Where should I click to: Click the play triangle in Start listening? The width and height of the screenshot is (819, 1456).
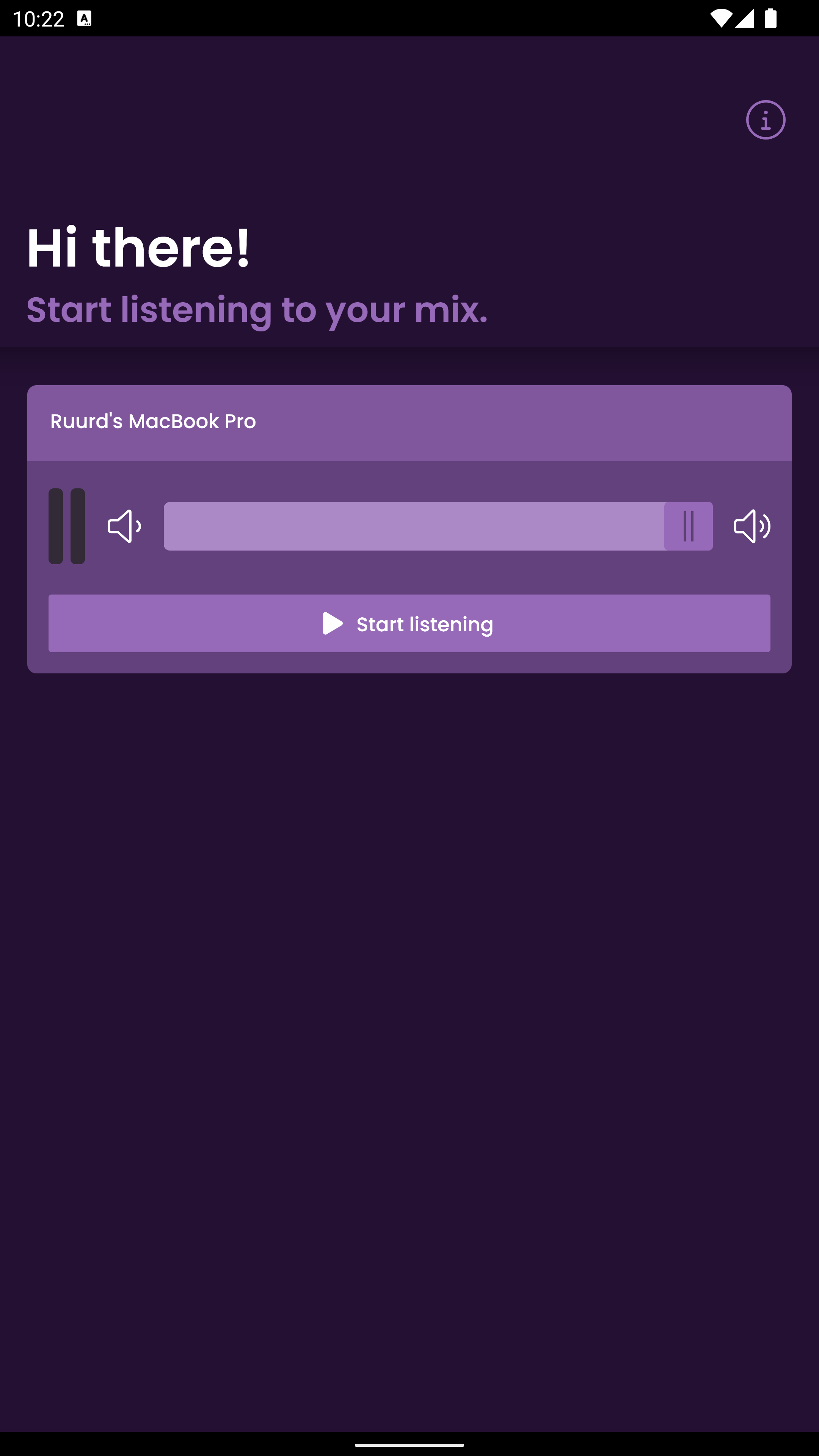[x=333, y=623]
